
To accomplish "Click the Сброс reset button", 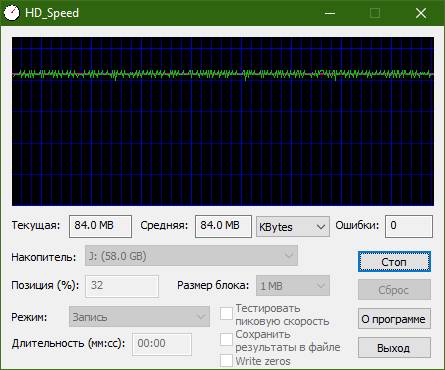I will pyautogui.click(x=394, y=290).
